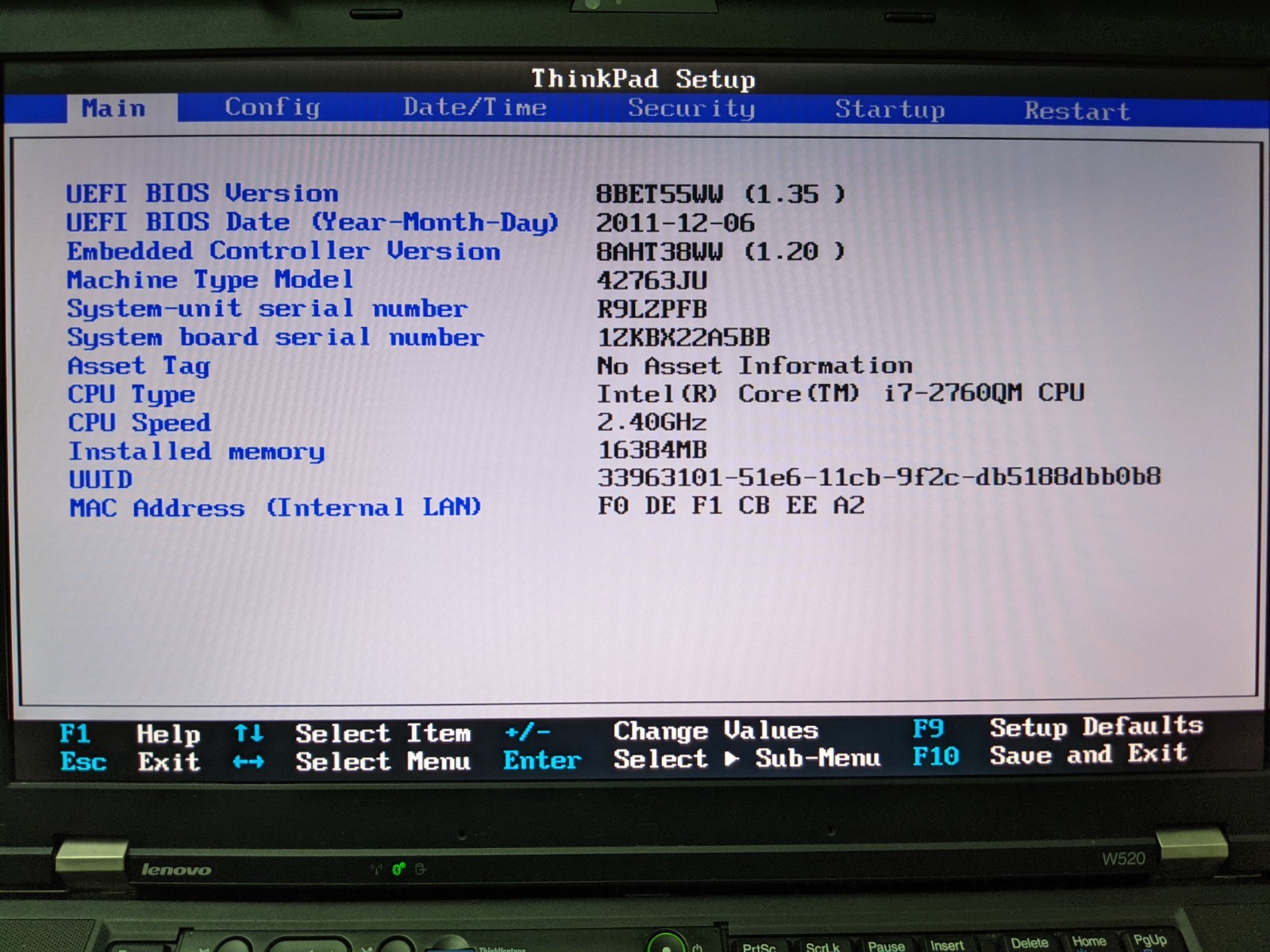Go to the Security tab

click(691, 108)
